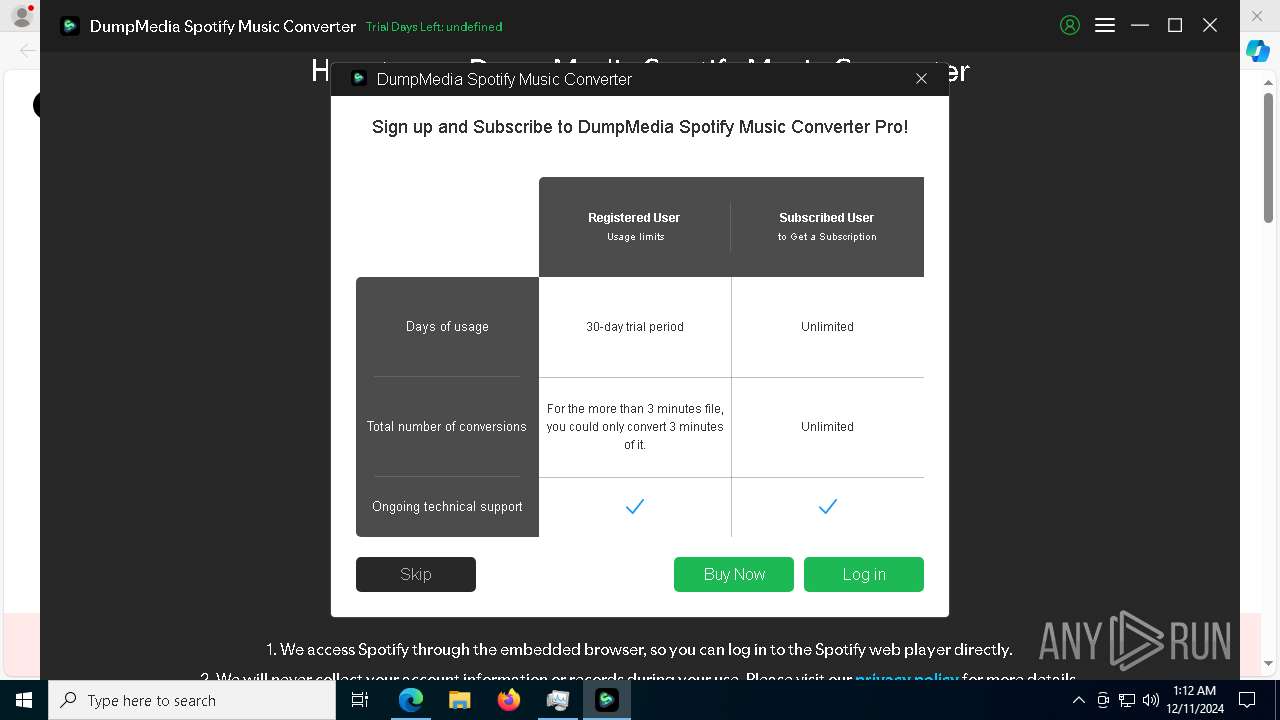Open File Explorer from taskbar
1280x720 pixels.
tap(459, 700)
